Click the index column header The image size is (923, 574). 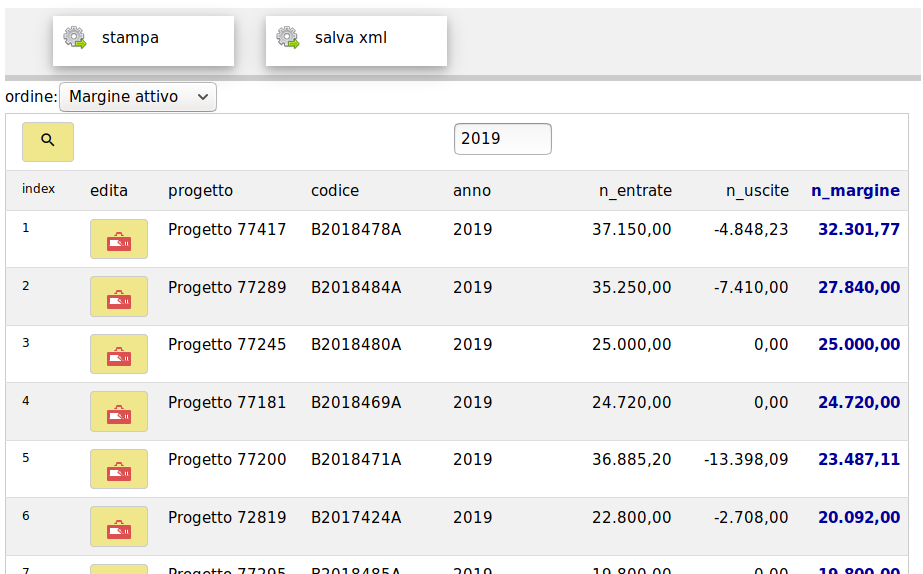click(38, 188)
